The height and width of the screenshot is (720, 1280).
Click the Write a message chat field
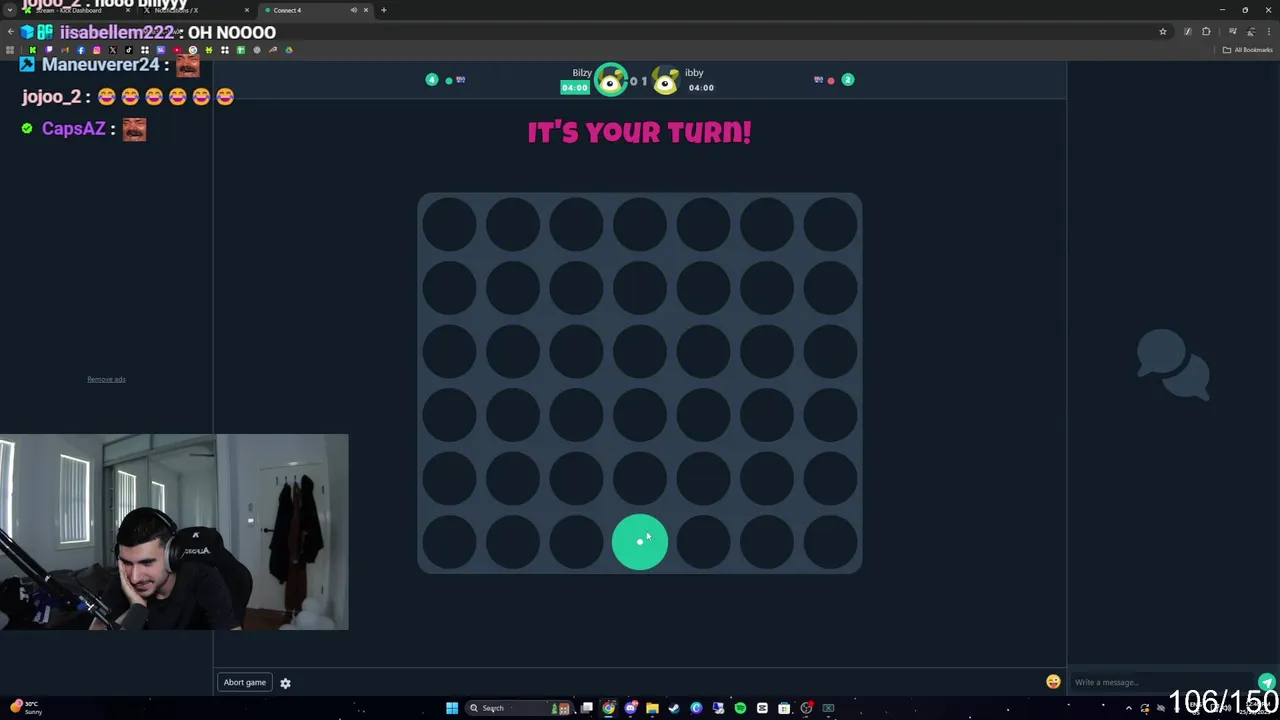pos(1163,682)
